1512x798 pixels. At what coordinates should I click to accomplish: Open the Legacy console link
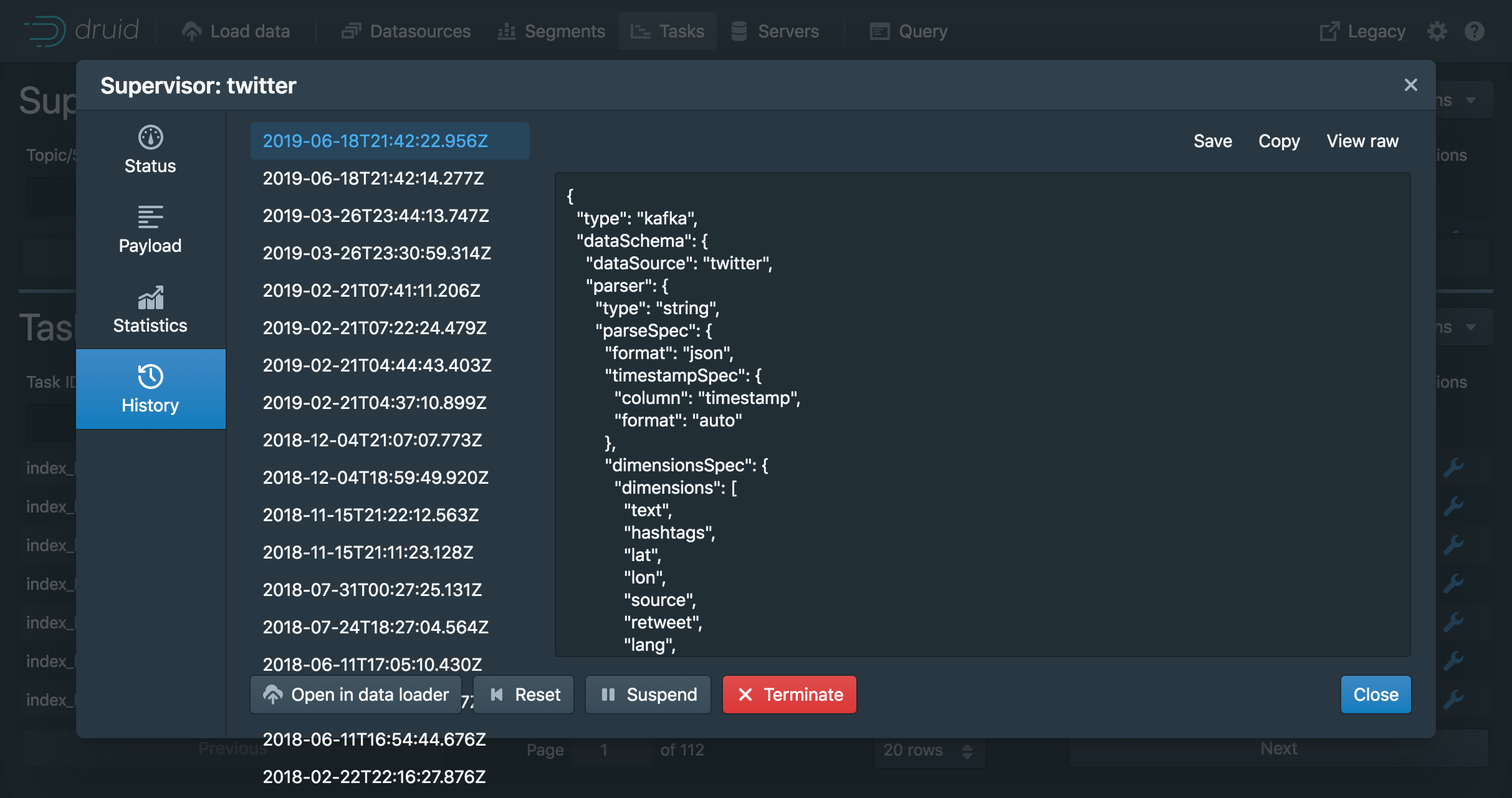pyautogui.click(x=1362, y=31)
